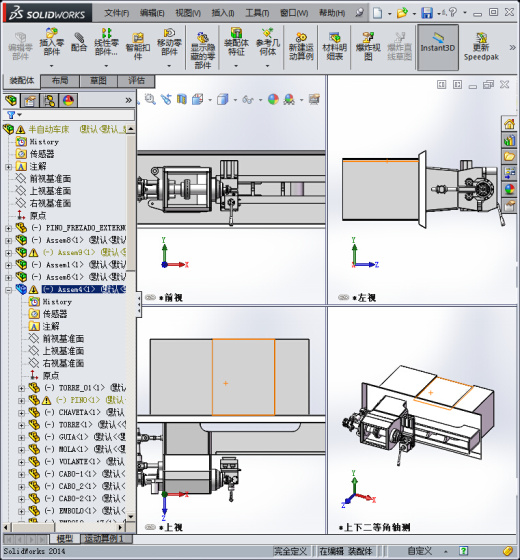This screenshot has height=560, width=520.
Task: Click the Display Style cube icon
Action: coord(222,99)
